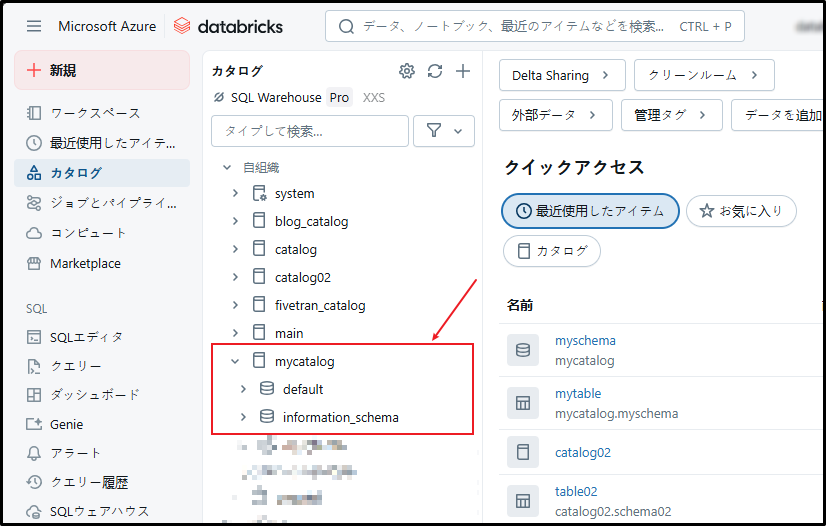The width and height of the screenshot is (826, 526).
Task: Click the plus icon to add catalog
Action: (x=462, y=71)
